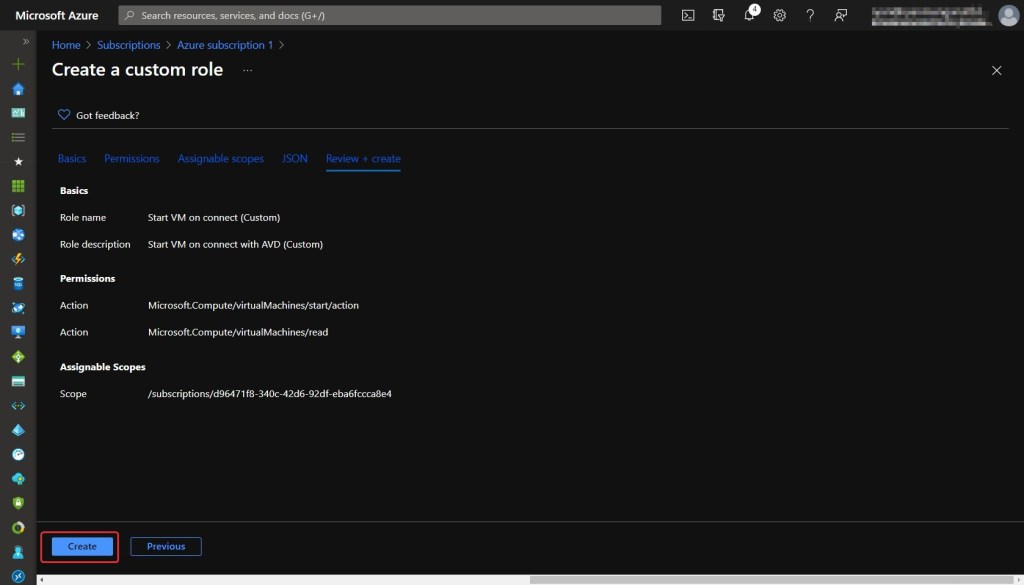Open Resource groups cube icon in sidebar
Image resolution: width=1024 pixels, height=585 pixels.
[18, 210]
